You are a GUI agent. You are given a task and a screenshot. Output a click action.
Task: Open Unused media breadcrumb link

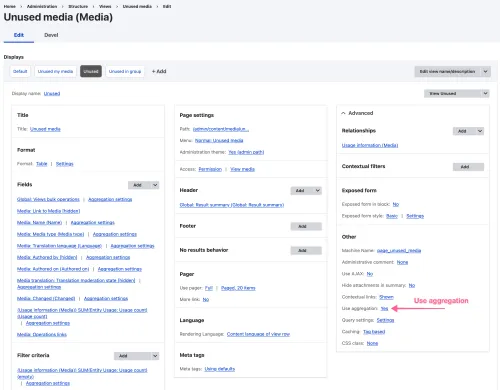pos(137,6)
